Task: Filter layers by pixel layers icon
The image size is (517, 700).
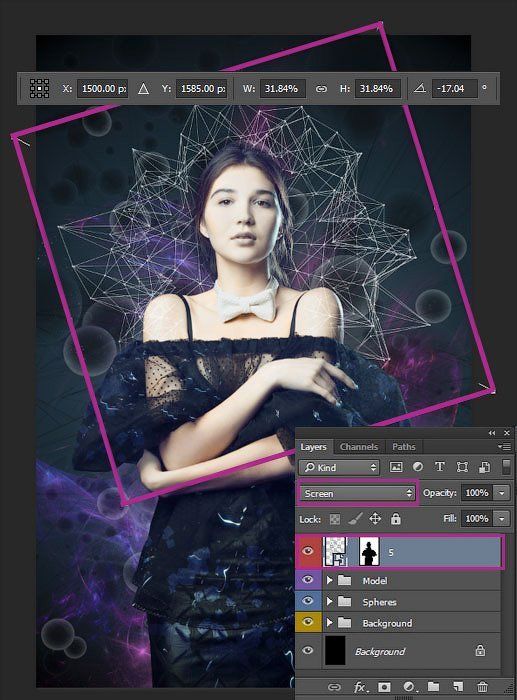Action: coord(396,467)
